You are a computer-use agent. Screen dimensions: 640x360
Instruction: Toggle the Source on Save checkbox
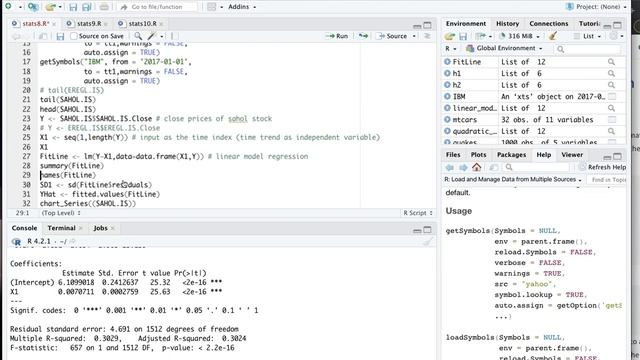[73, 36]
